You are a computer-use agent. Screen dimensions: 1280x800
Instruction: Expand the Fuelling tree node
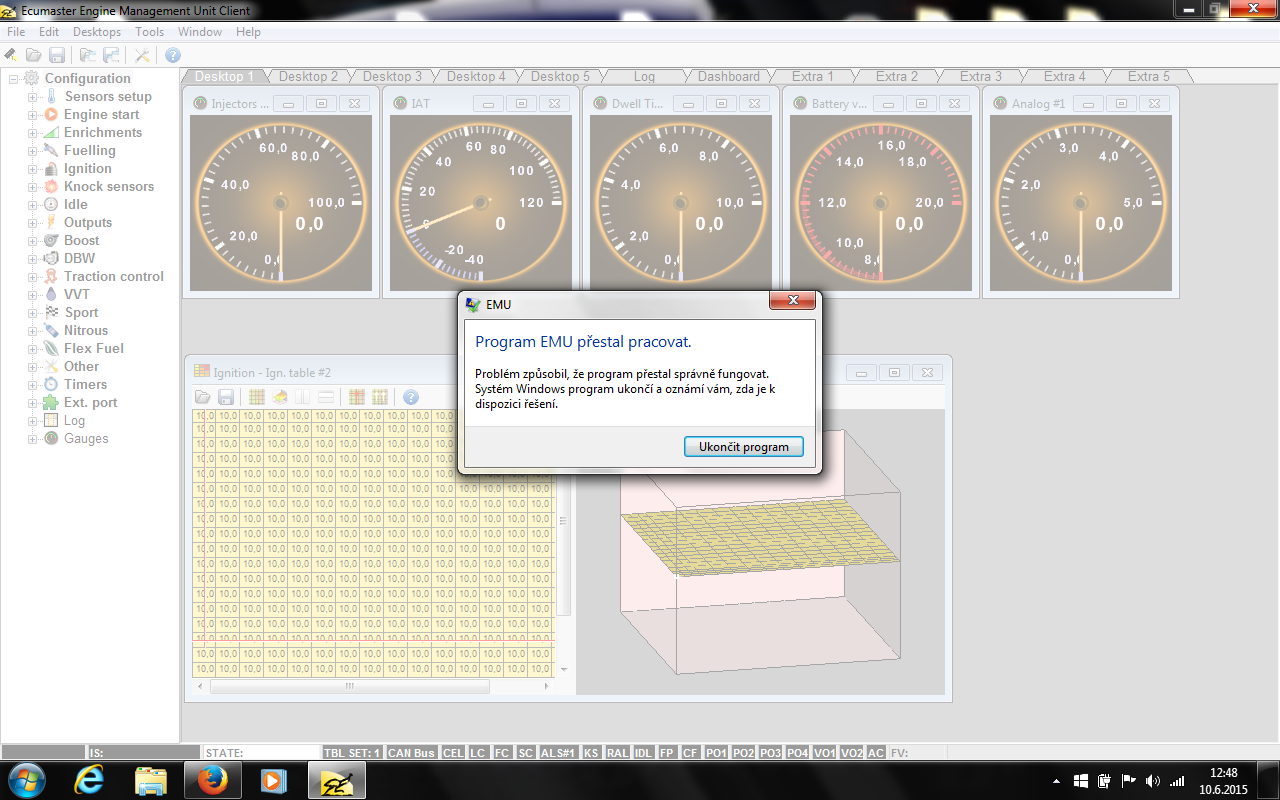33,151
